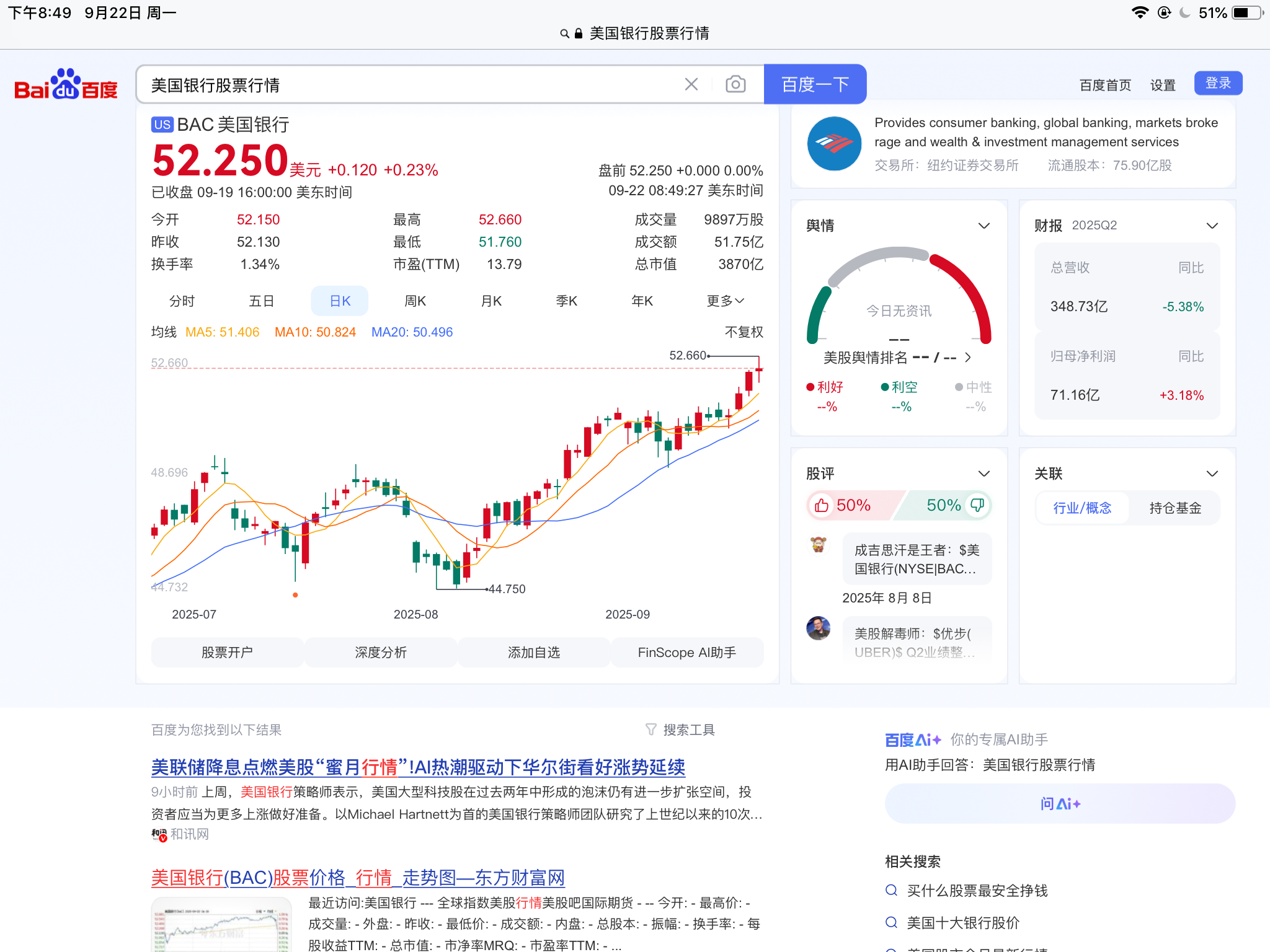1270x952 pixels.
Task: Click the US market badge
Action: click(162, 125)
